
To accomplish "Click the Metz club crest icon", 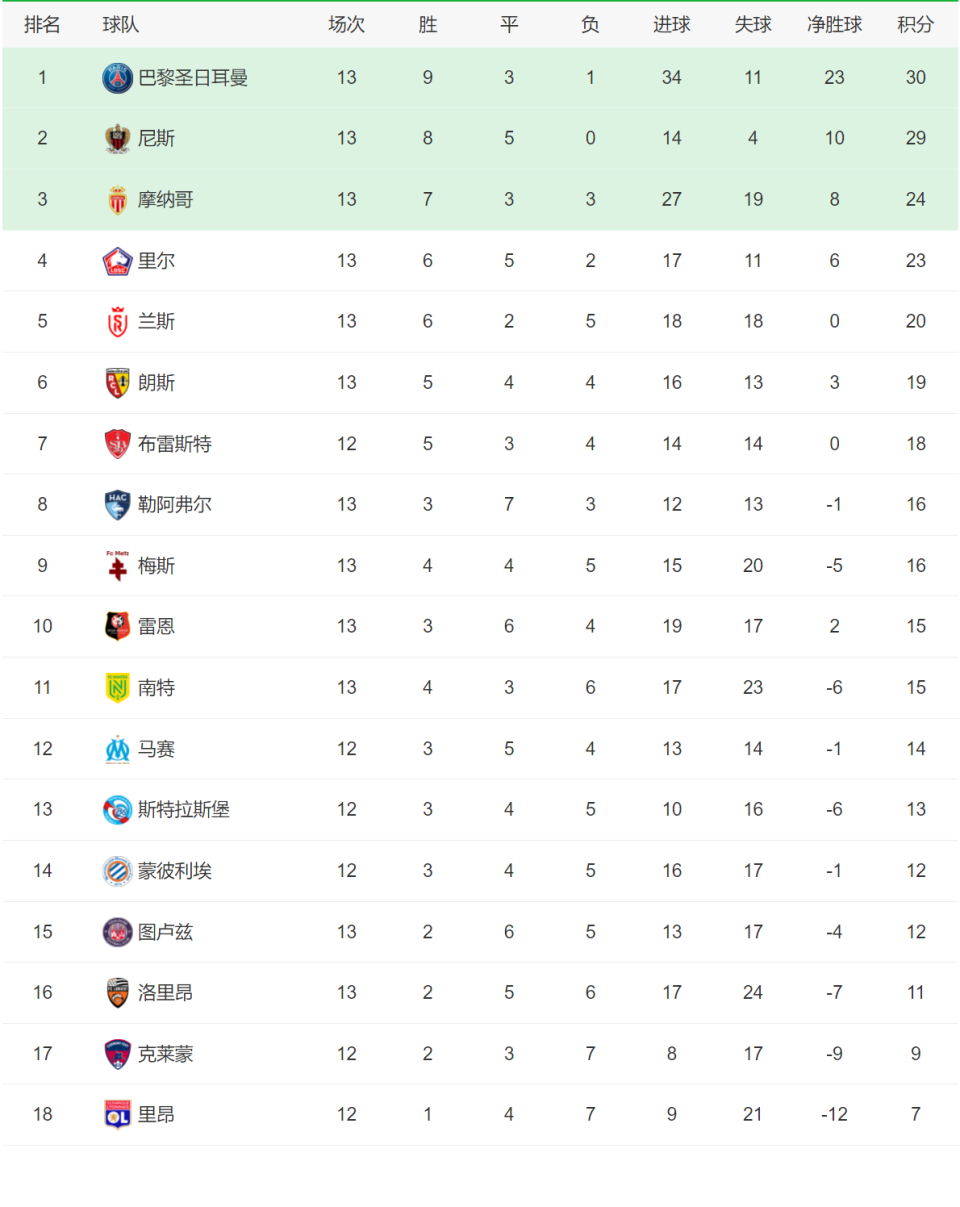I will (117, 566).
